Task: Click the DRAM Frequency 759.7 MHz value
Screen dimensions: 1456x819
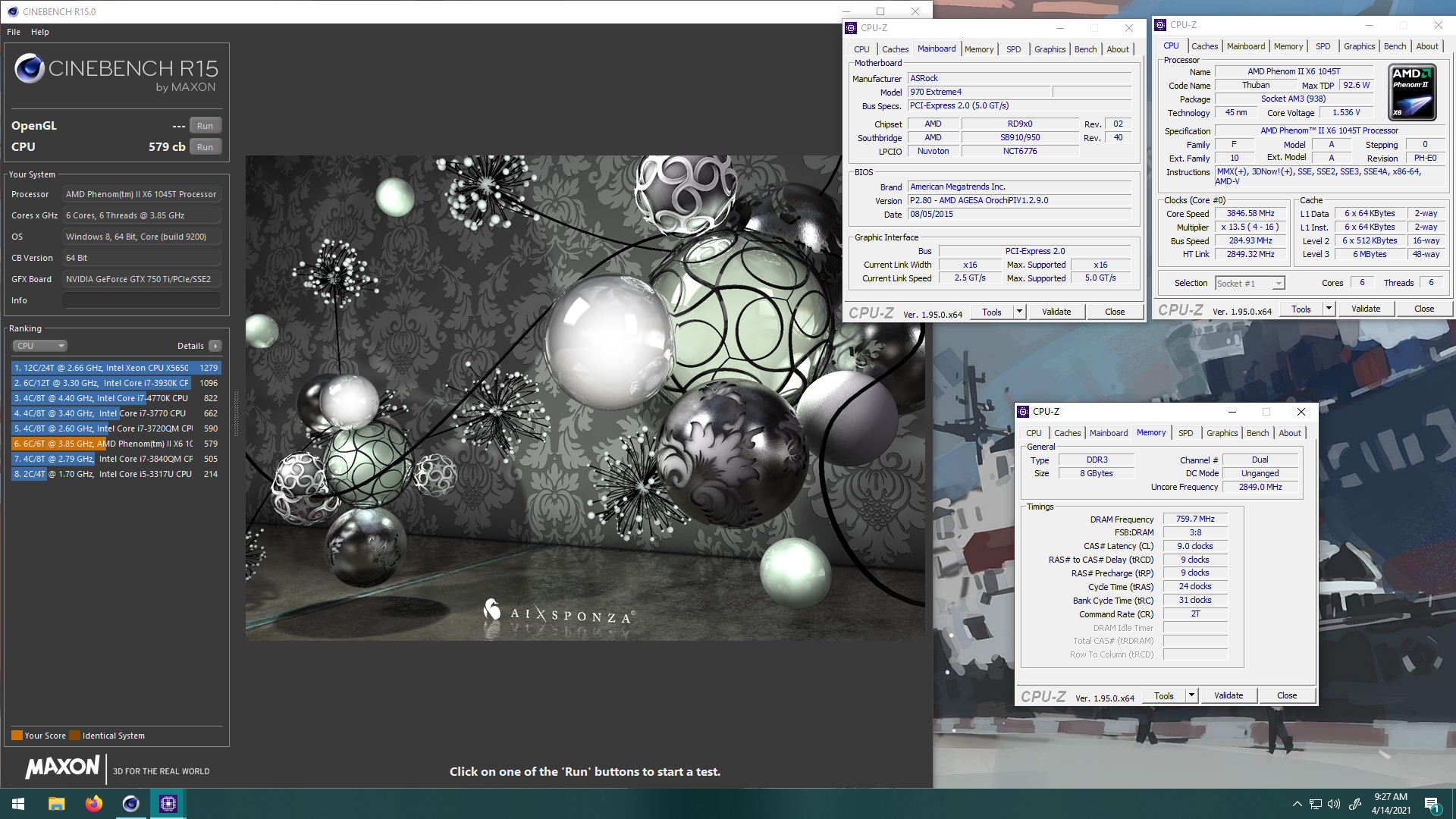Action: (1195, 519)
